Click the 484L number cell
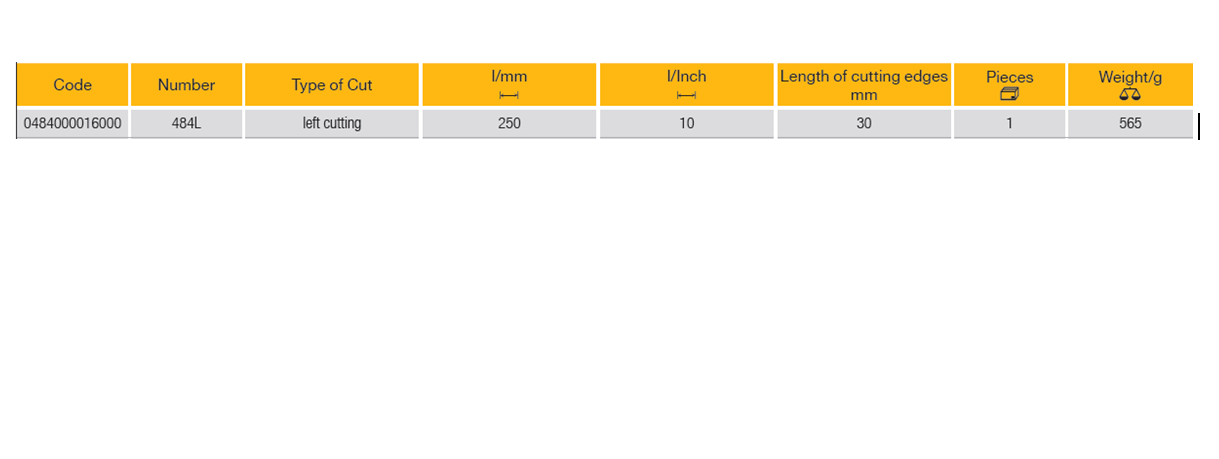This screenshot has height=459, width=1219. click(186, 124)
